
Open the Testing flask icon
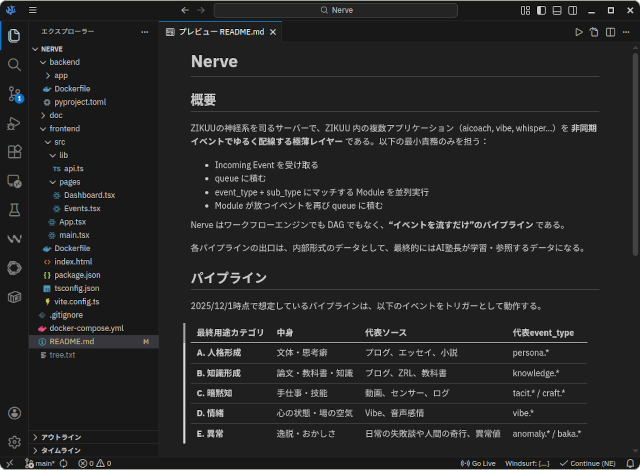[14, 210]
